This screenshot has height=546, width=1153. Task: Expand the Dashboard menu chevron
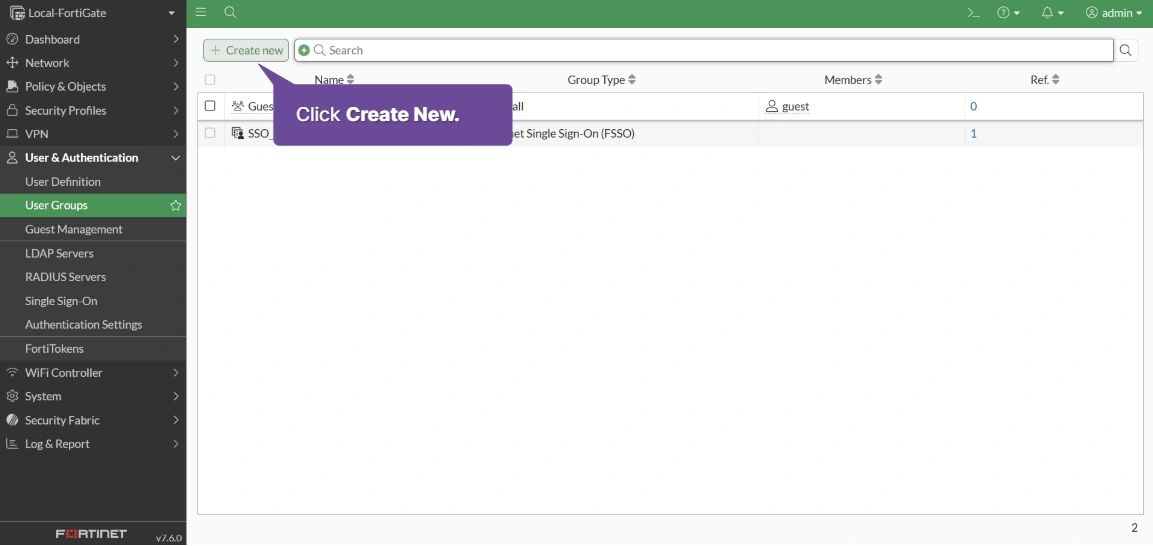176,39
